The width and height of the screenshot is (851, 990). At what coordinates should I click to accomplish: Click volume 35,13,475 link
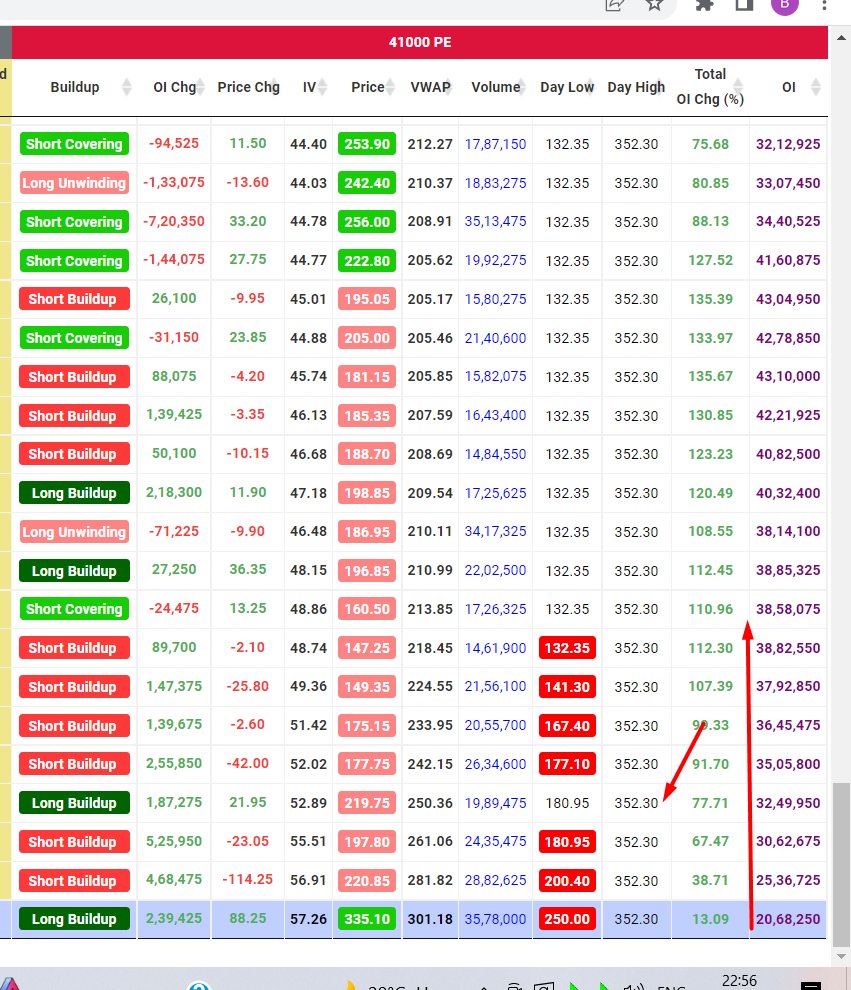(x=496, y=222)
